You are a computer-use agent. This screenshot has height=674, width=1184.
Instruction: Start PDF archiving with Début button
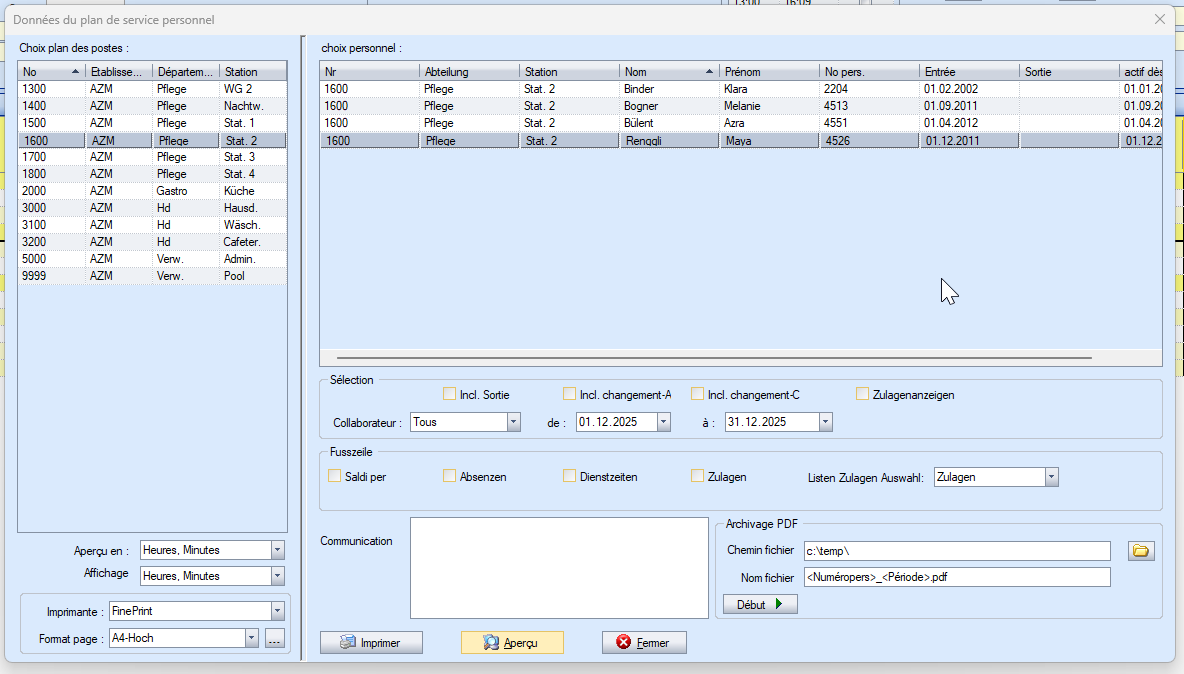tap(760, 605)
